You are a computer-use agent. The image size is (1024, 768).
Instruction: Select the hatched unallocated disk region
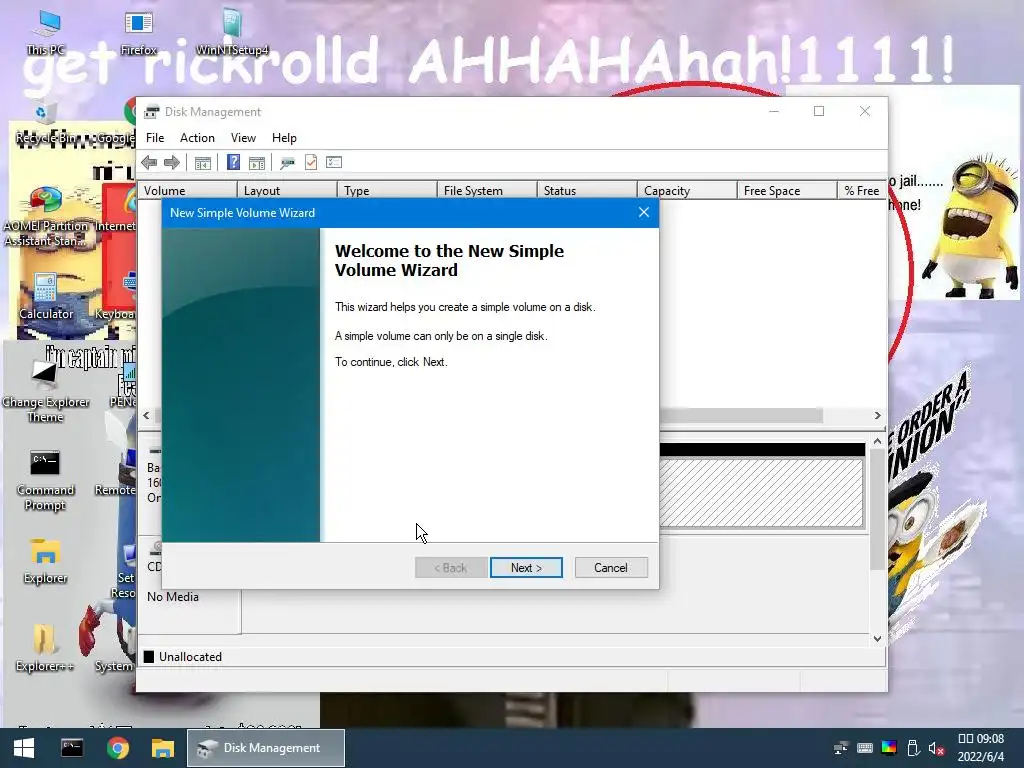(x=761, y=492)
